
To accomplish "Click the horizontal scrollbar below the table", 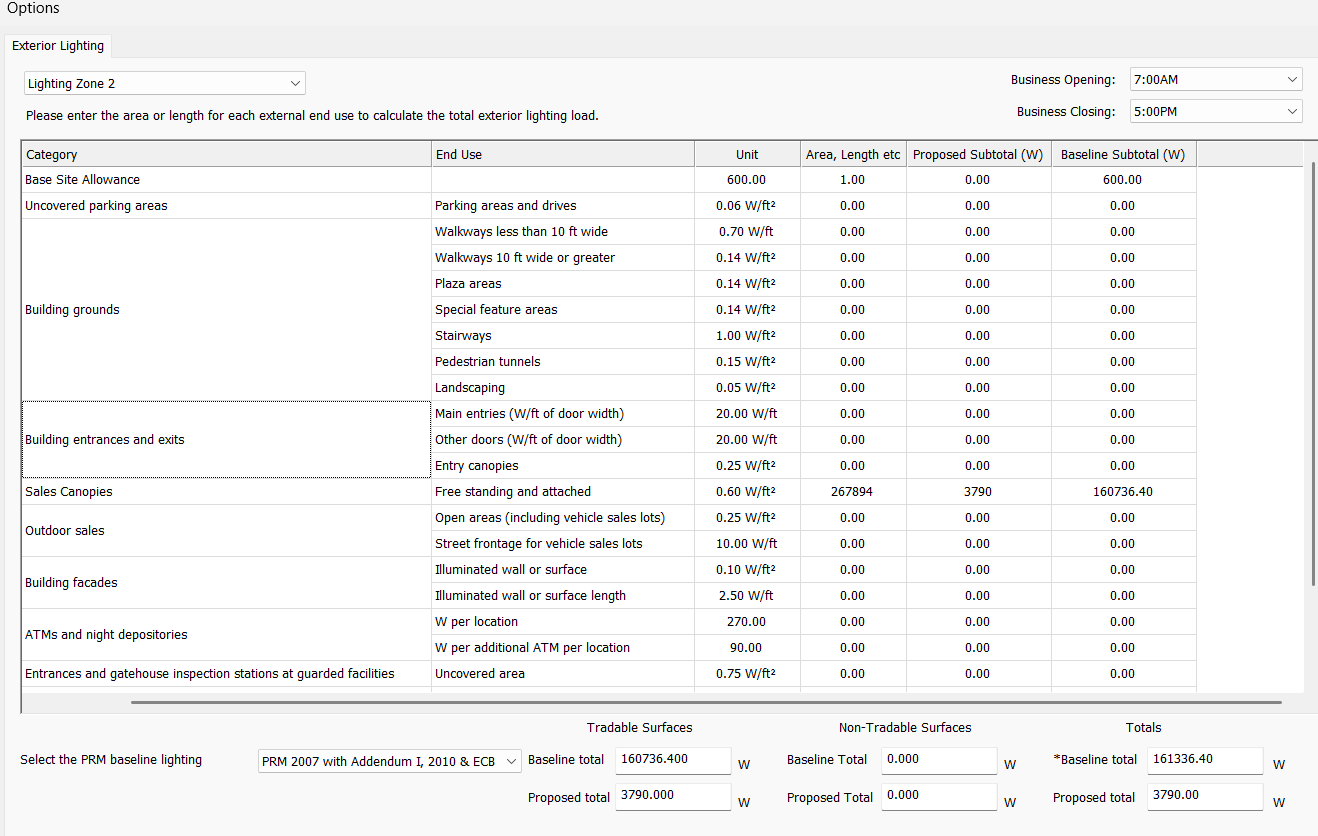I will point(705,702).
